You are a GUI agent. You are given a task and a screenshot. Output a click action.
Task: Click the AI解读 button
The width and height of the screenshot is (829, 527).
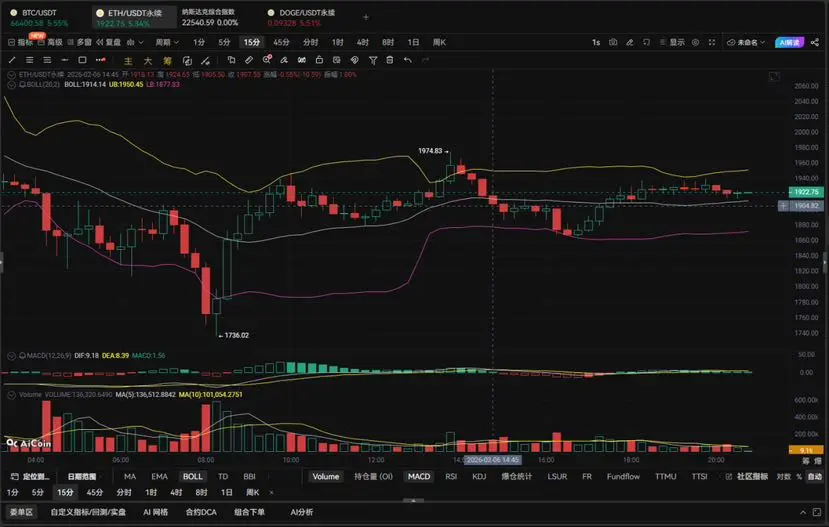click(789, 42)
